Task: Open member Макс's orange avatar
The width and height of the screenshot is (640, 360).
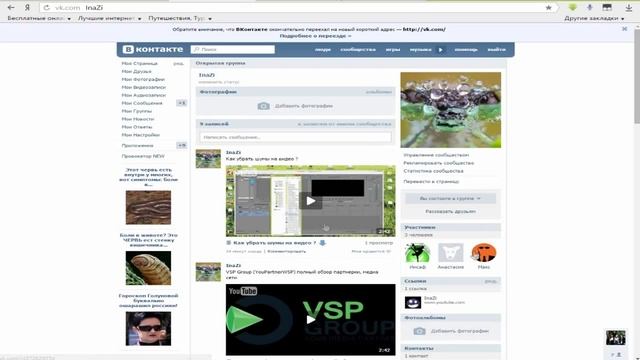Action: coord(484,253)
